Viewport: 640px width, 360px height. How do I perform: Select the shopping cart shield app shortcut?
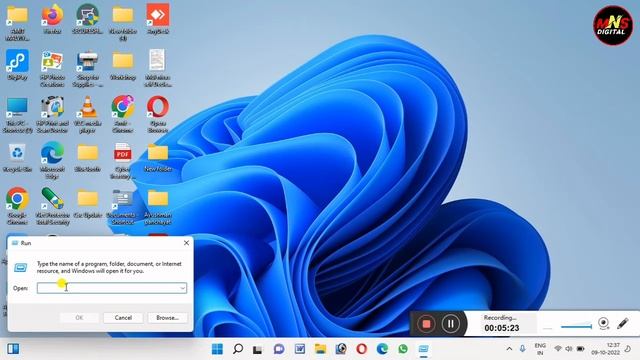87,20
